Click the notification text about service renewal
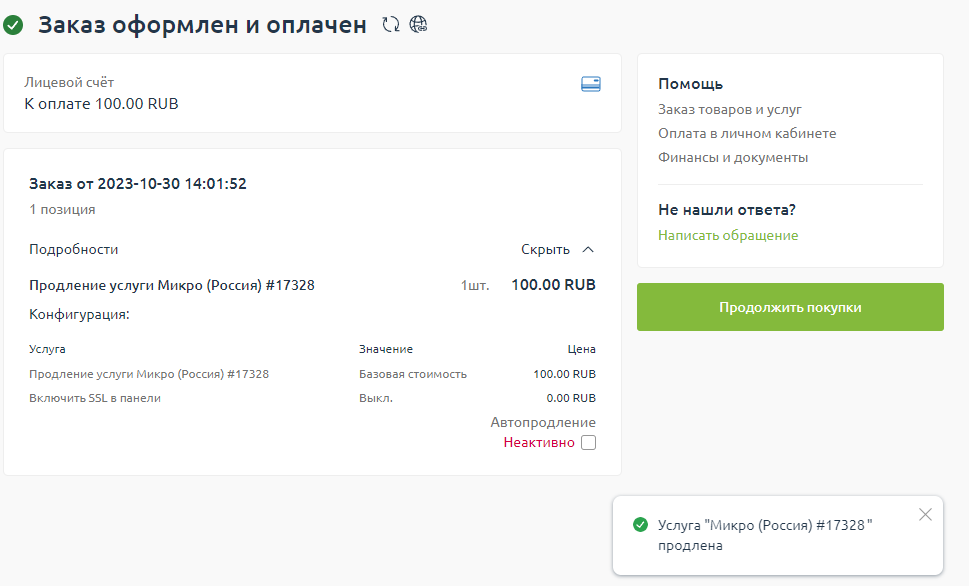The width and height of the screenshot is (969, 586). 765,535
